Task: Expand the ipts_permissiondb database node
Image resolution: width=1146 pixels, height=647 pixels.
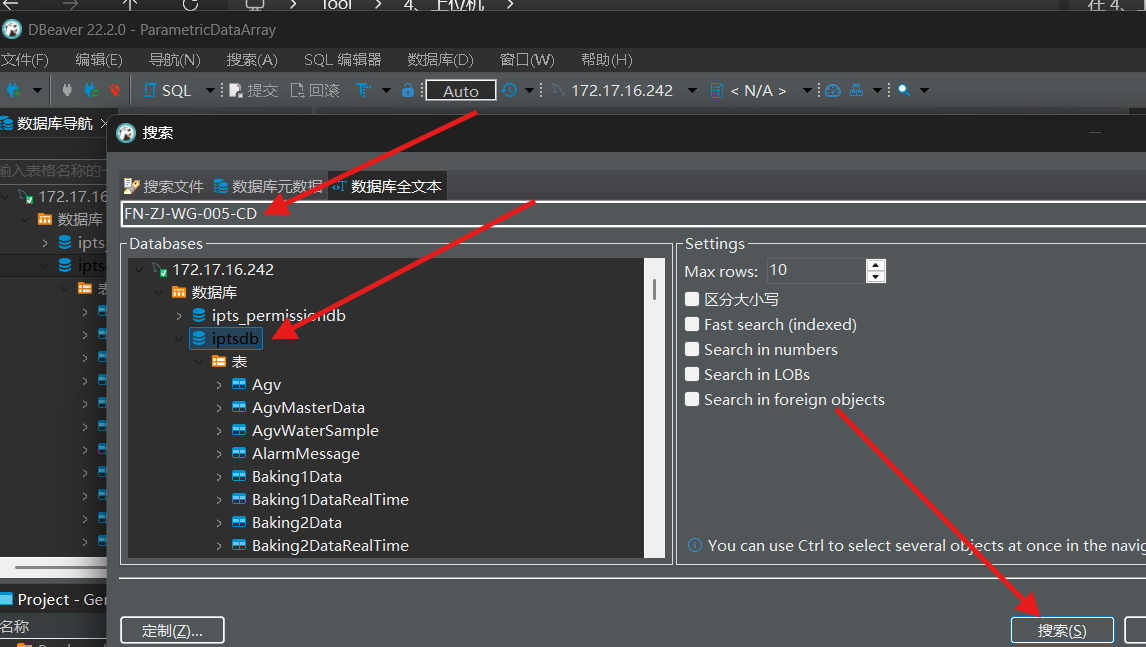Action: click(x=179, y=316)
